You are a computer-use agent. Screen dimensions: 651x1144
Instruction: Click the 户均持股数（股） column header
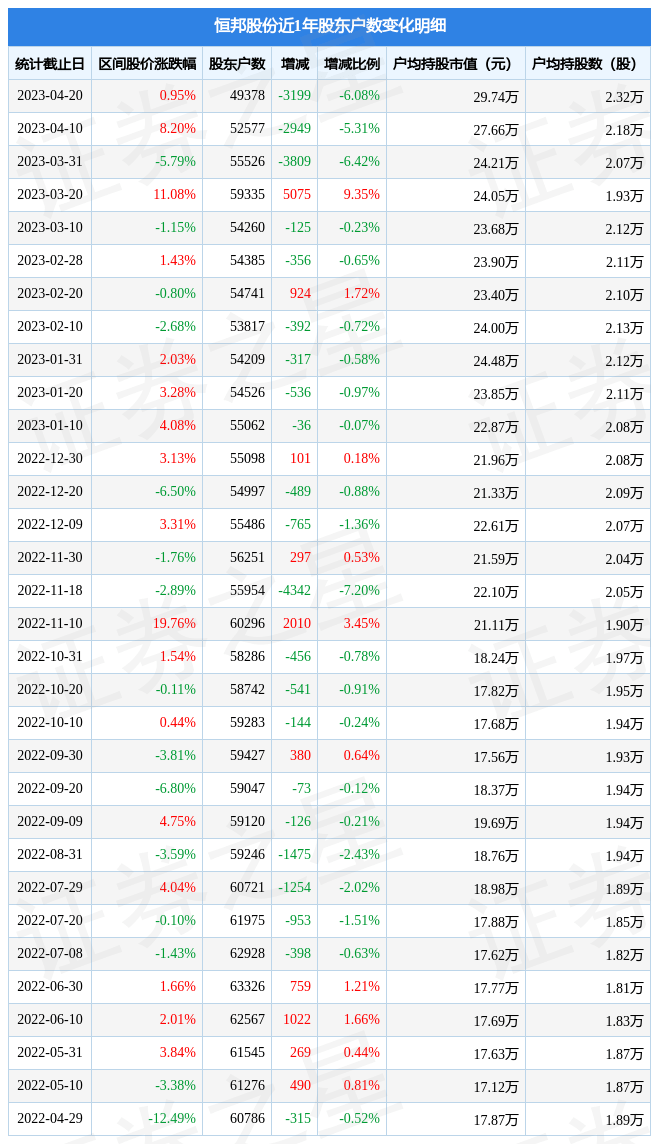click(586, 64)
